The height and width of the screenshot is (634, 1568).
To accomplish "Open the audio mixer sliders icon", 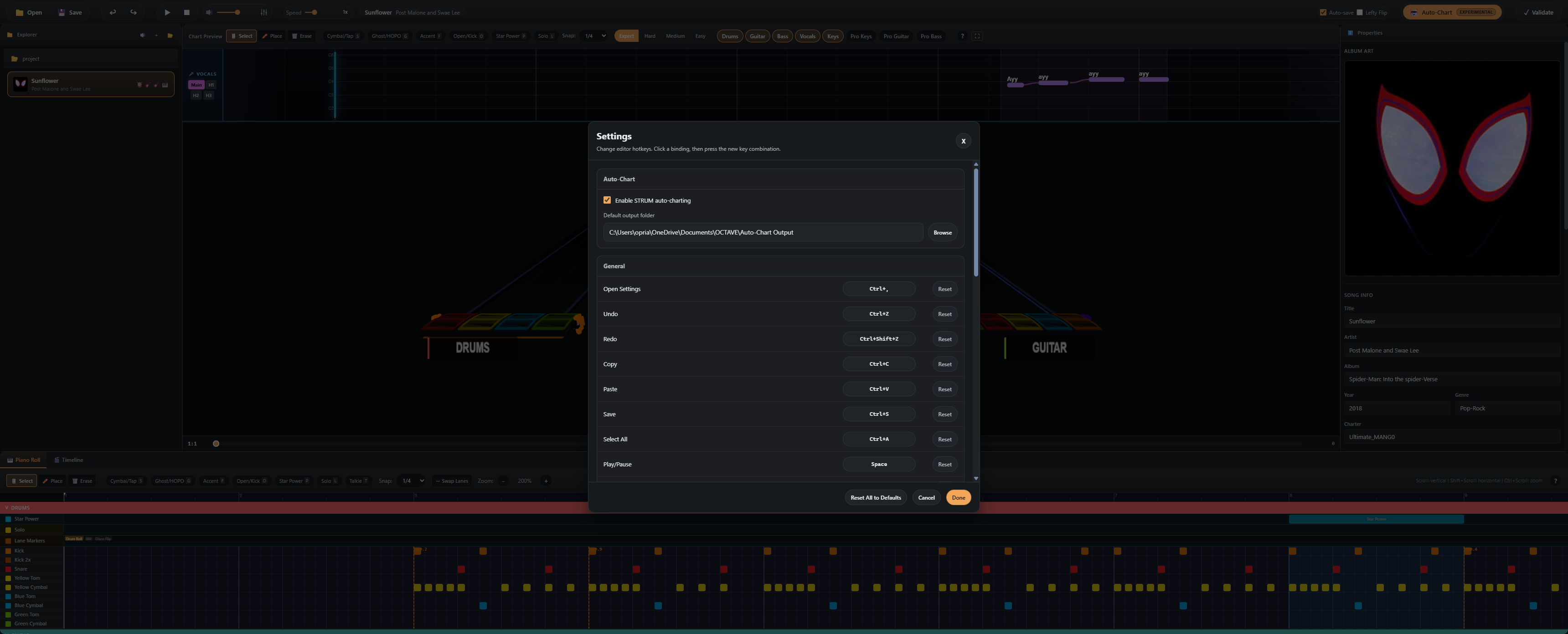I will (263, 12).
